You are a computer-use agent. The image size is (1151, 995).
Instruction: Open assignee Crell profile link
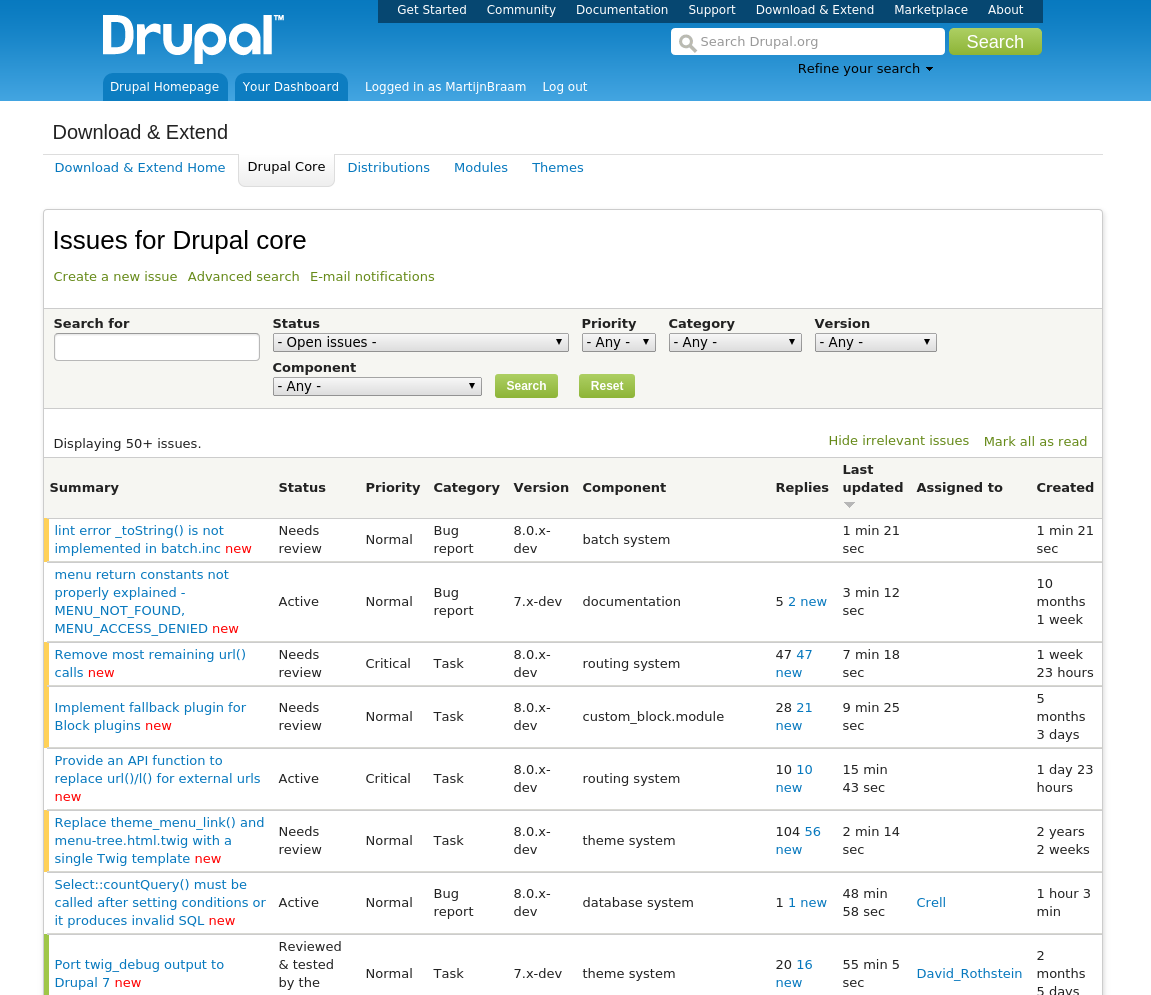pos(931,902)
